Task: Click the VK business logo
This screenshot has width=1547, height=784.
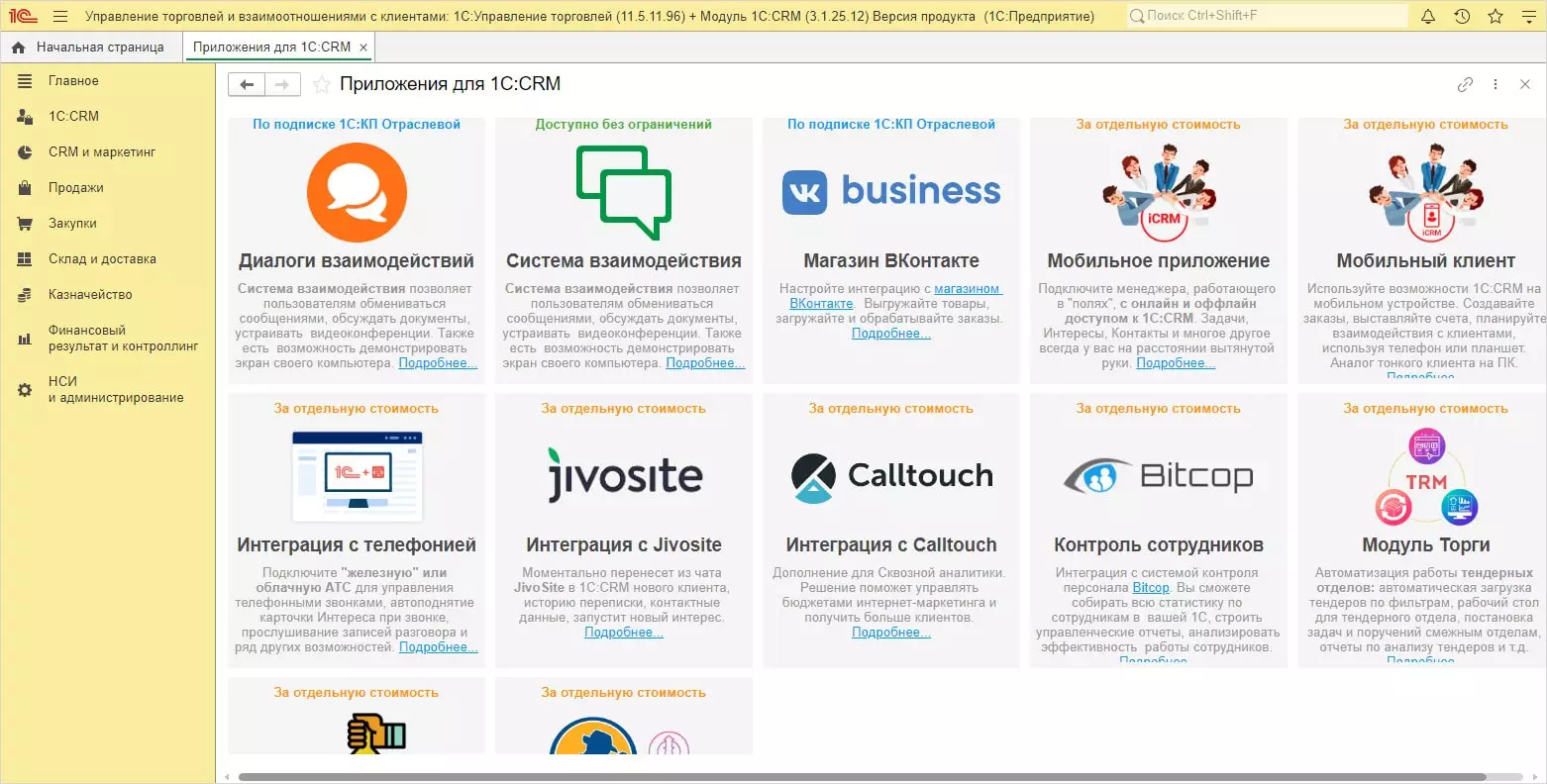Action: (x=891, y=191)
